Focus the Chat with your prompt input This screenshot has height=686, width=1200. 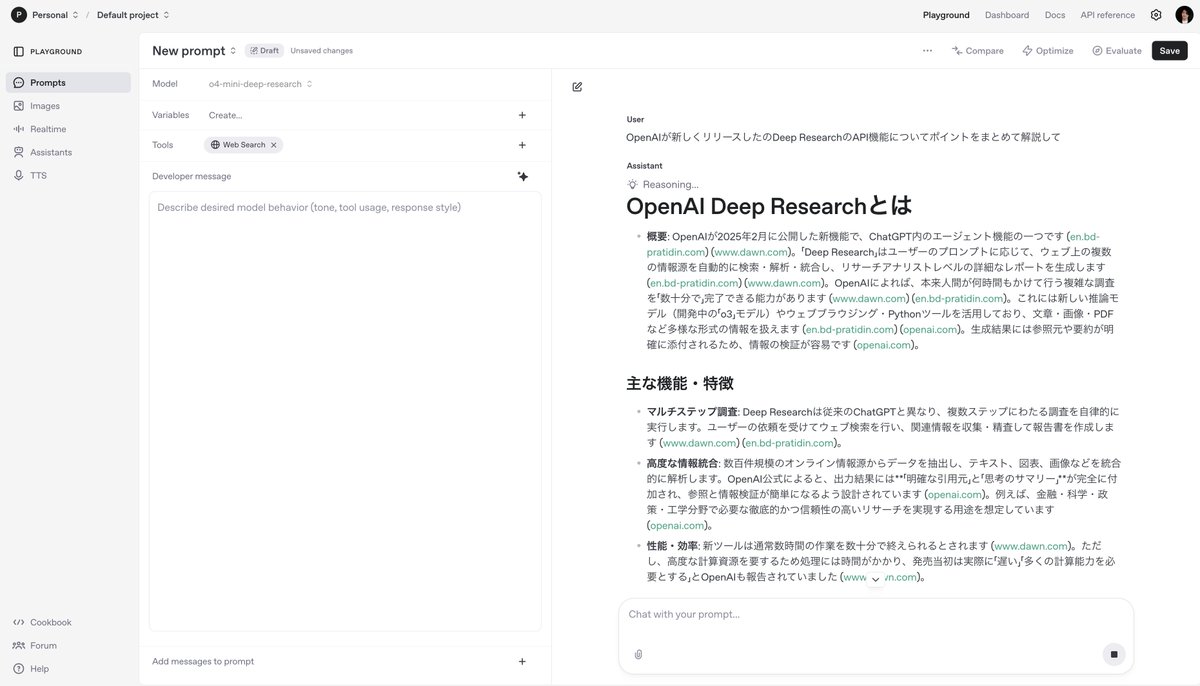pos(876,614)
